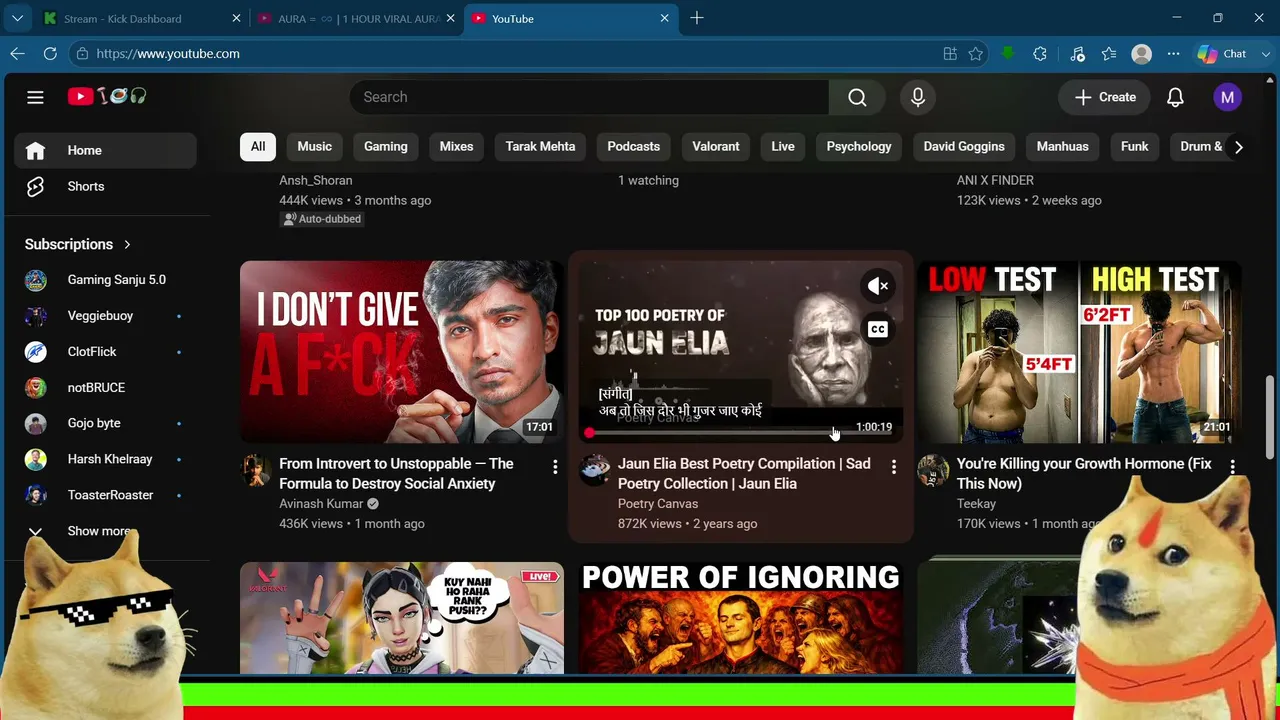View site information via the lock icon
This screenshot has height=720, width=1280.
[83, 54]
